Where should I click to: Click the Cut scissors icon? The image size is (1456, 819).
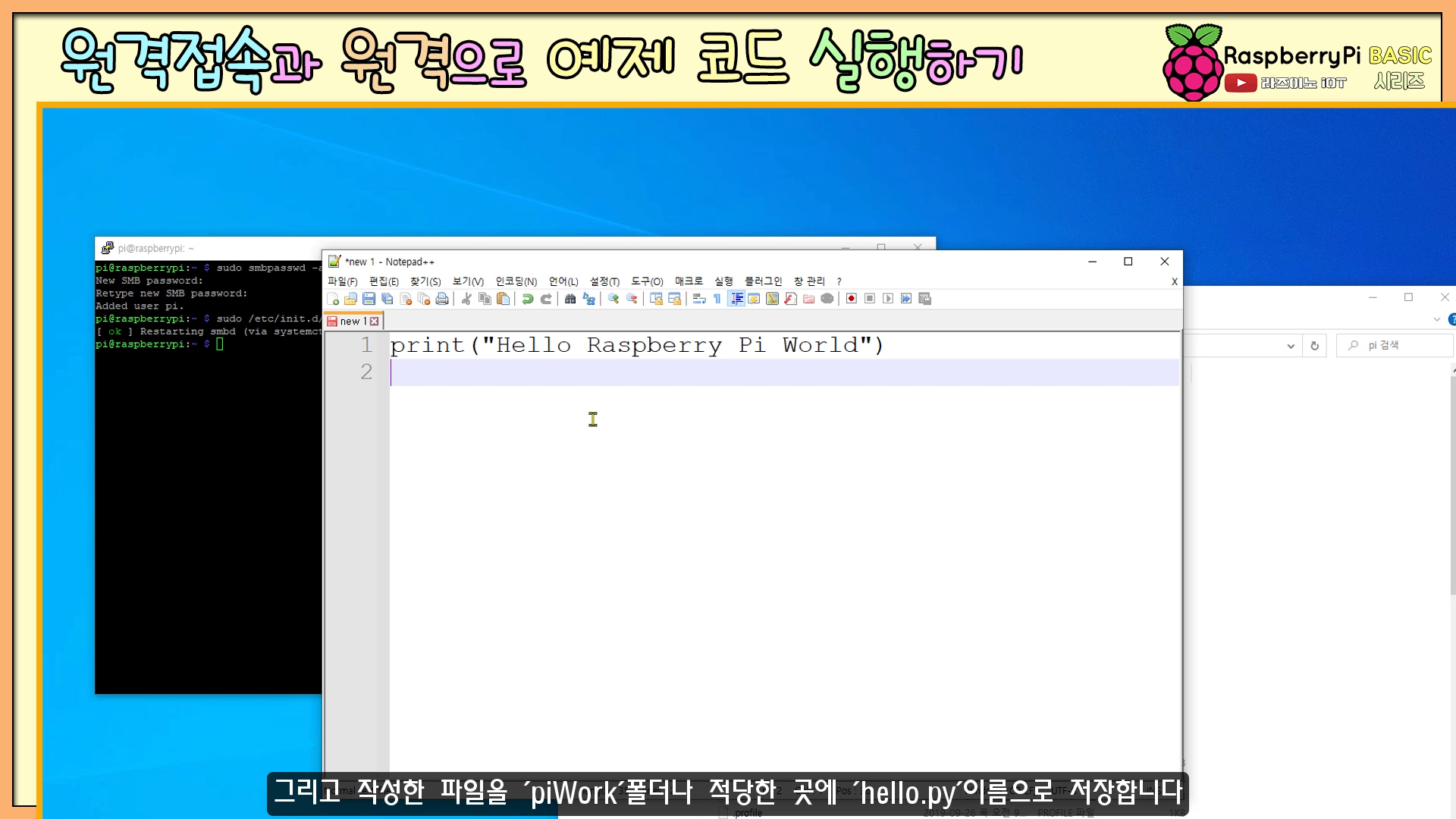(466, 299)
